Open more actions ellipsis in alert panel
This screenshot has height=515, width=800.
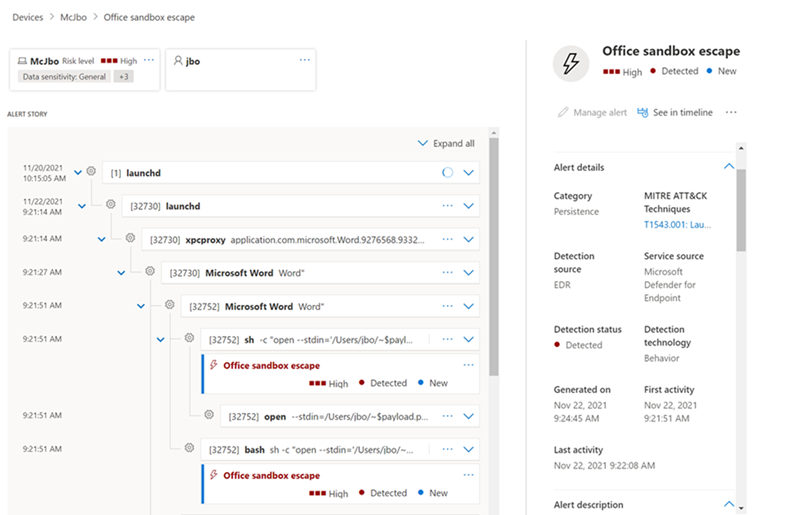click(731, 113)
